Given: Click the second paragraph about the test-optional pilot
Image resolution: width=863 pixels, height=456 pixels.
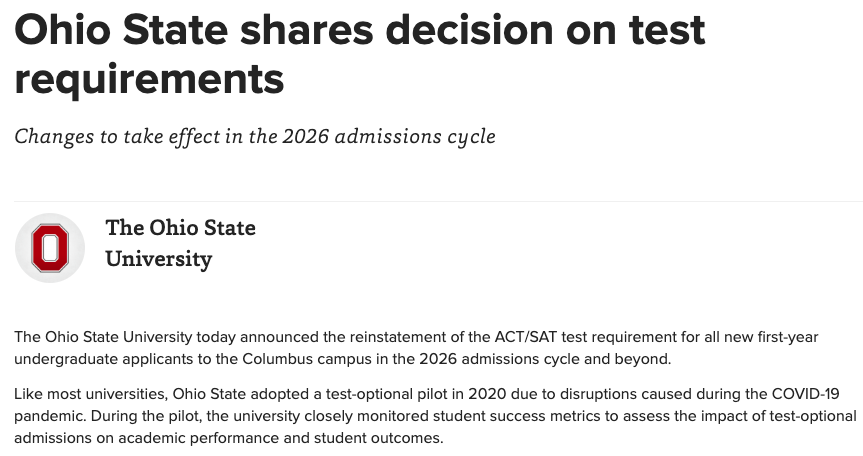Looking at the screenshot, I should (430, 415).
